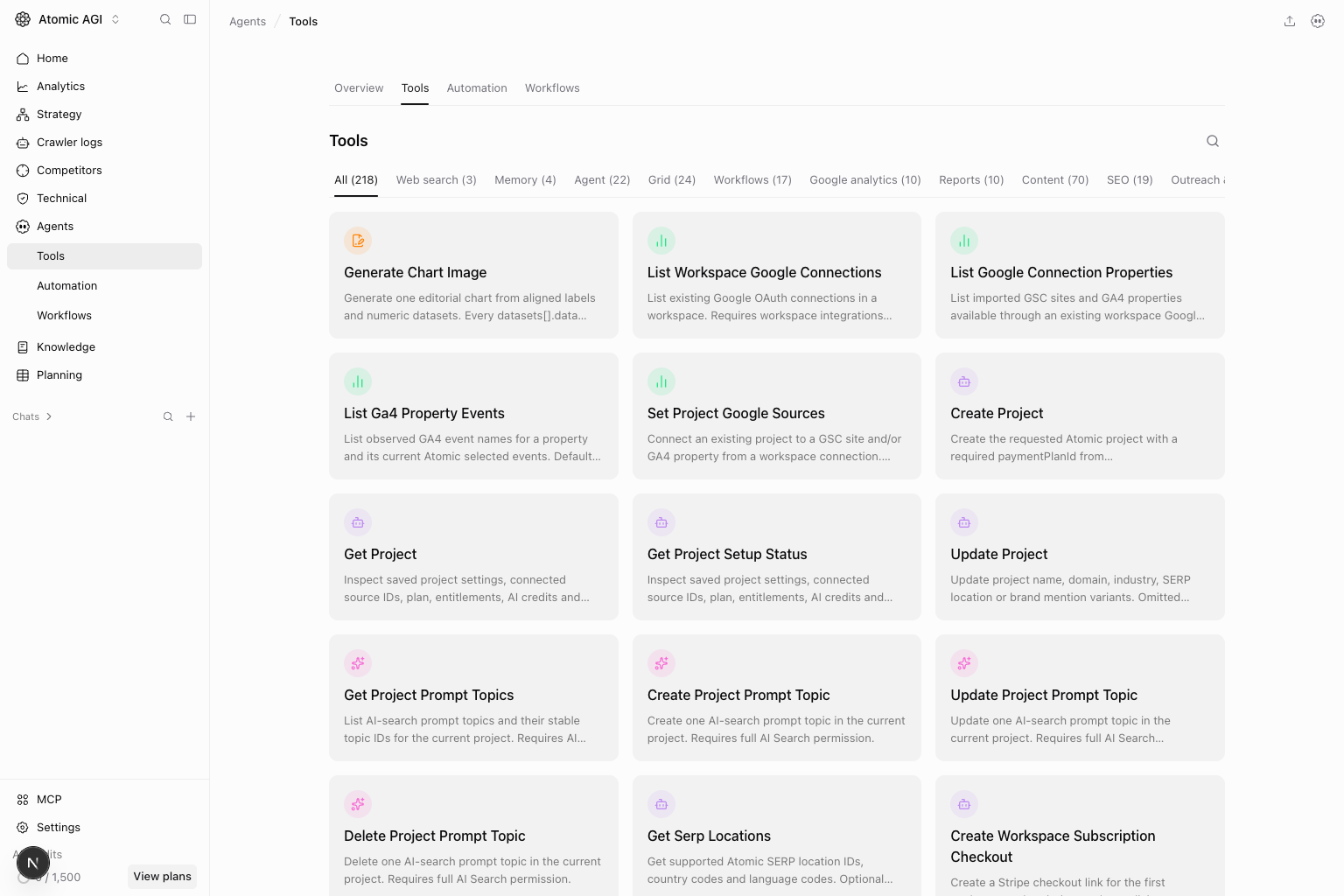The image size is (1344, 896).
Task: Click the share/export icon at top right
Action: 1290,21
